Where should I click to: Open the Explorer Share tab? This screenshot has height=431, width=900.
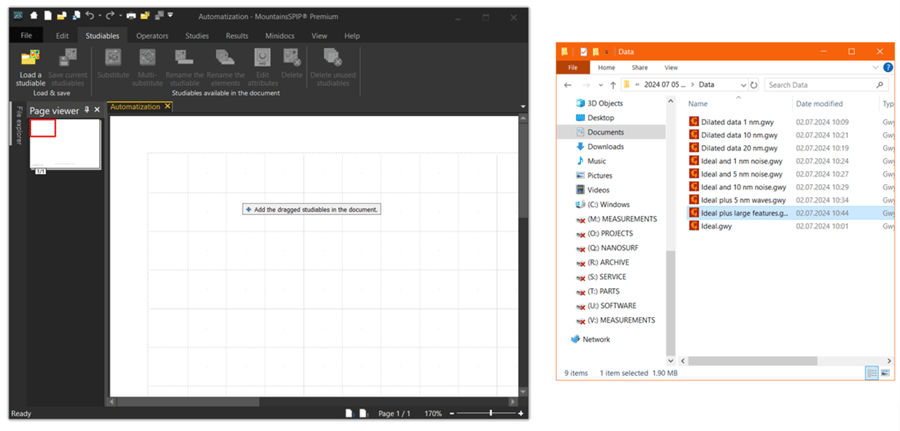pyautogui.click(x=639, y=68)
